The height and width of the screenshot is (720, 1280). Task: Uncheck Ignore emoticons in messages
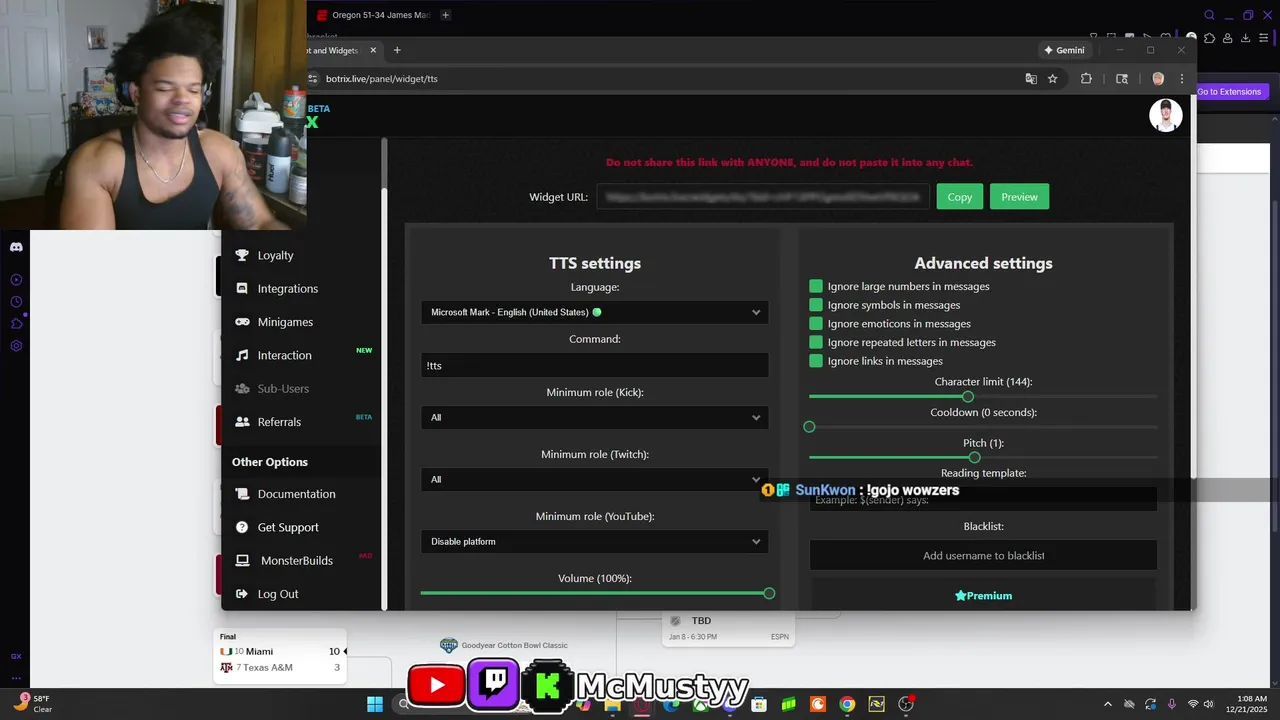click(x=816, y=324)
